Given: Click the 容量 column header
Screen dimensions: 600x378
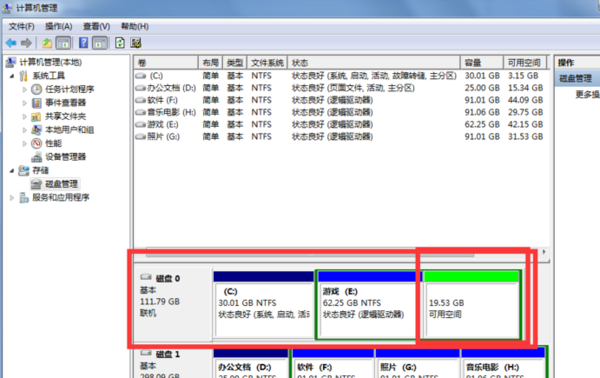Looking at the screenshot, I should pyautogui.click(x=482, y=62).
